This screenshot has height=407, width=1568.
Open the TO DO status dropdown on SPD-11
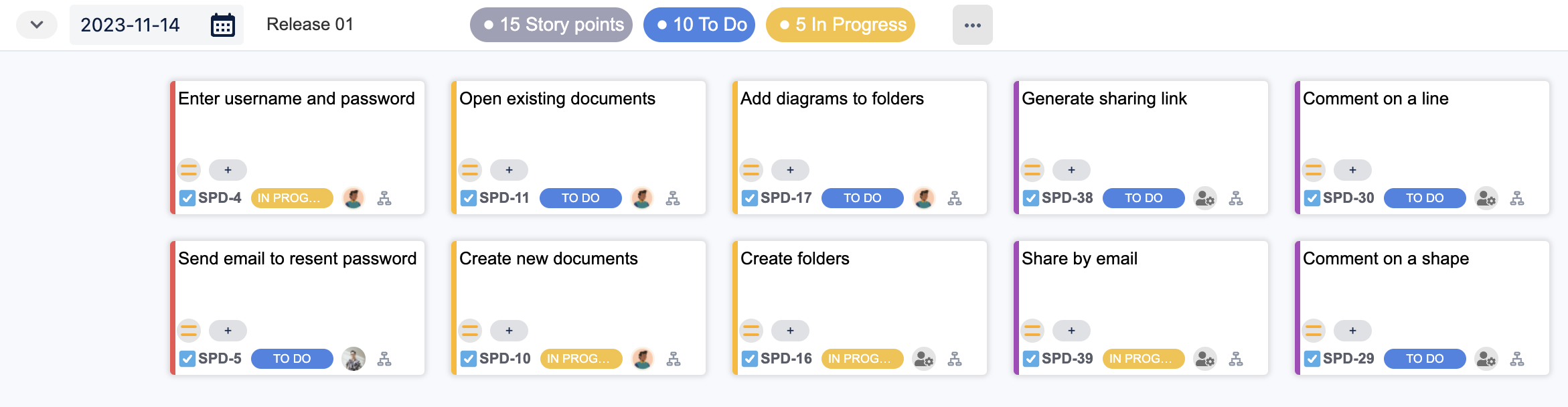[580, 198]
